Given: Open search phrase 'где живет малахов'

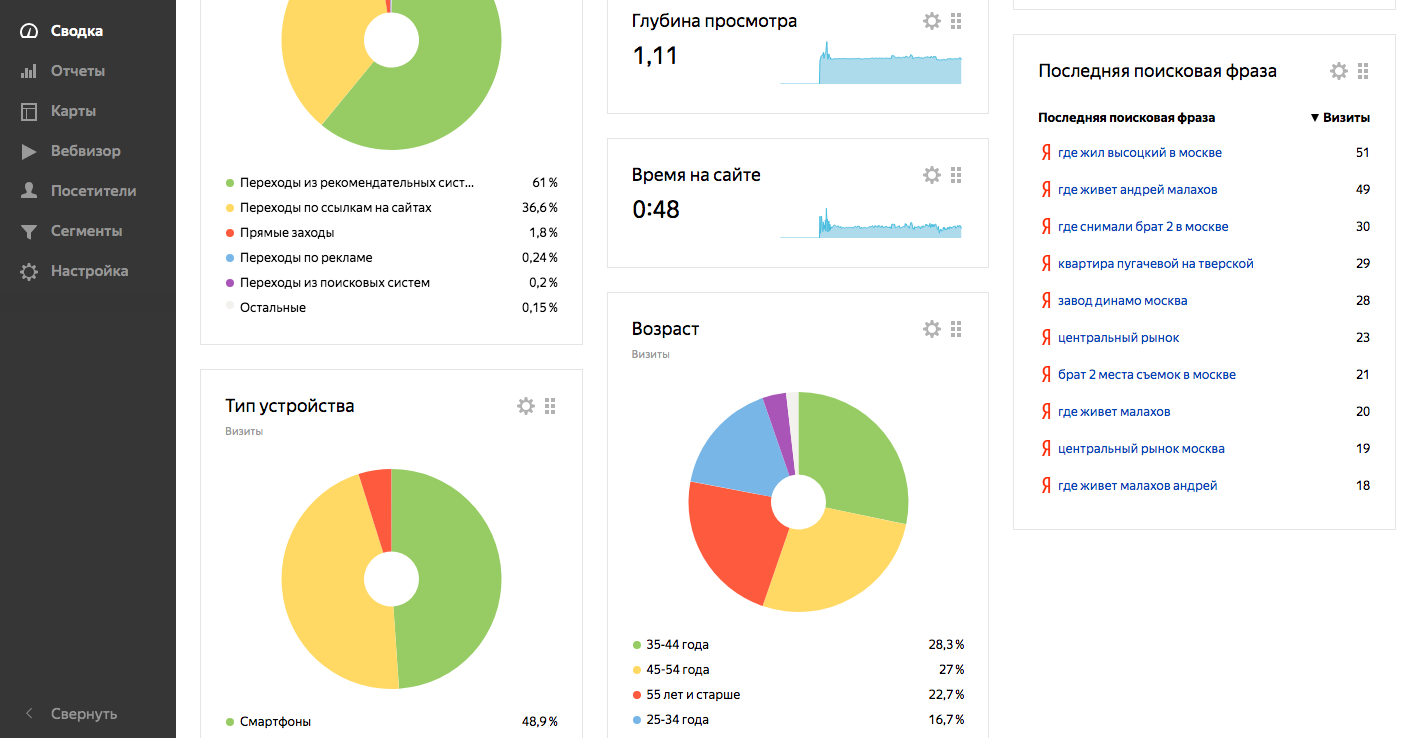Looking at the screenshot, I should [x=1114, y=412].
